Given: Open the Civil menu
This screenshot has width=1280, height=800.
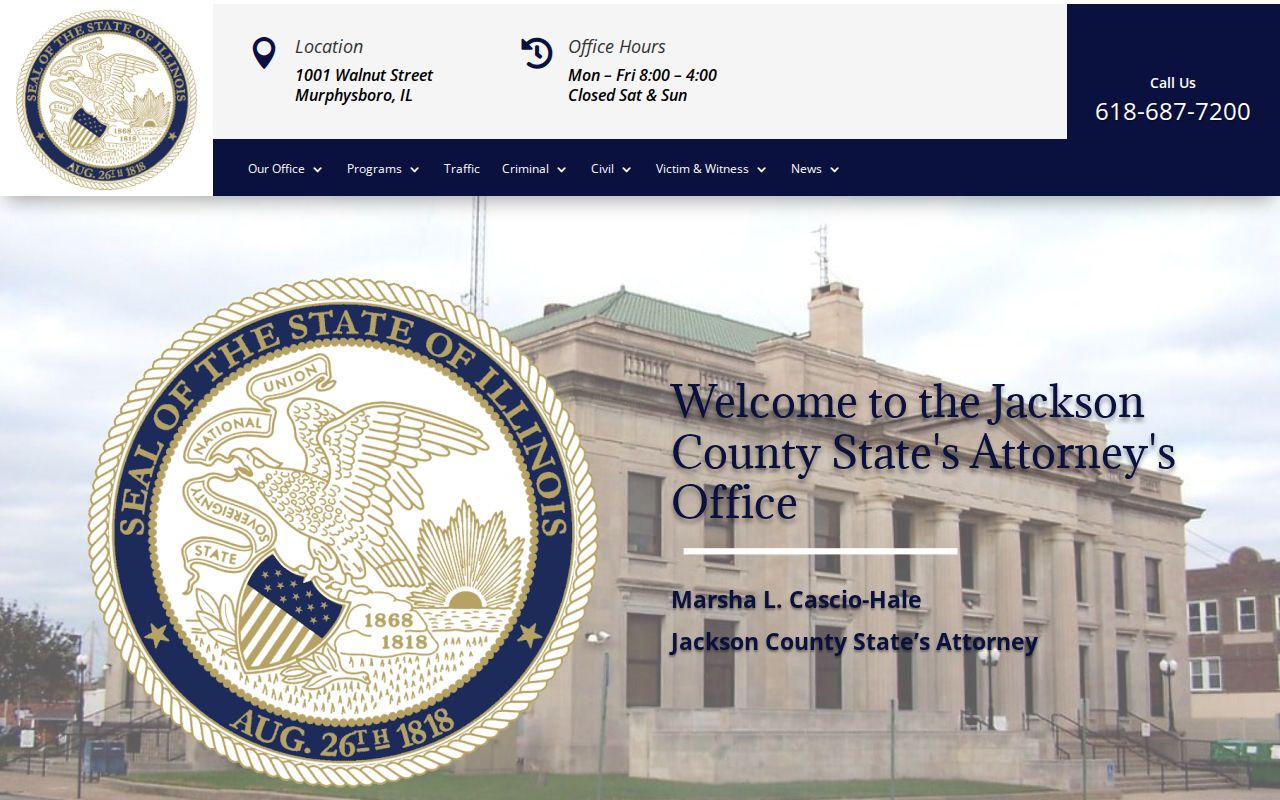Looking at the screenshot, I should tap(611, 169).
